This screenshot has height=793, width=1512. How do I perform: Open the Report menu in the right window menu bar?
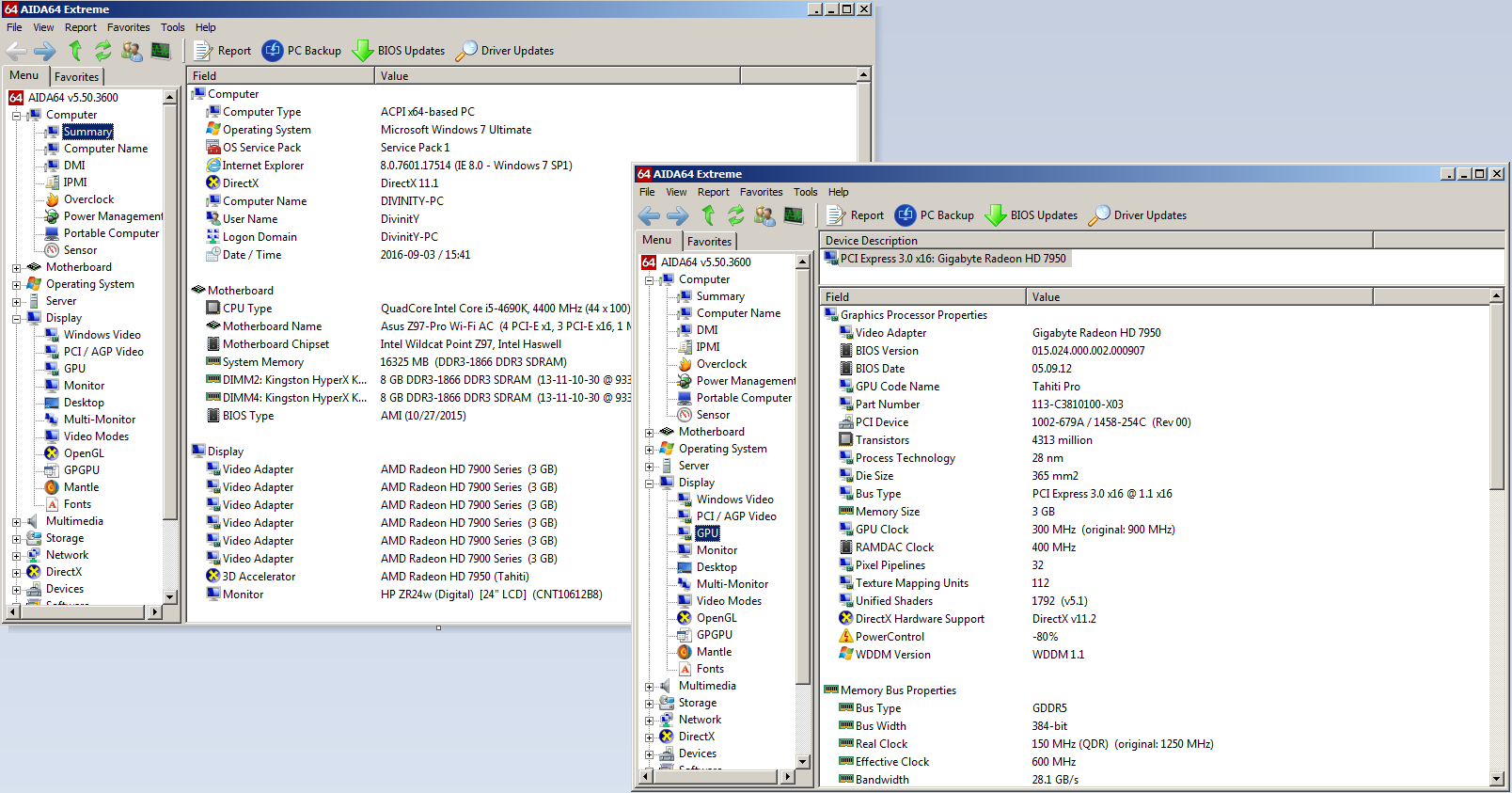click(713, 192)
